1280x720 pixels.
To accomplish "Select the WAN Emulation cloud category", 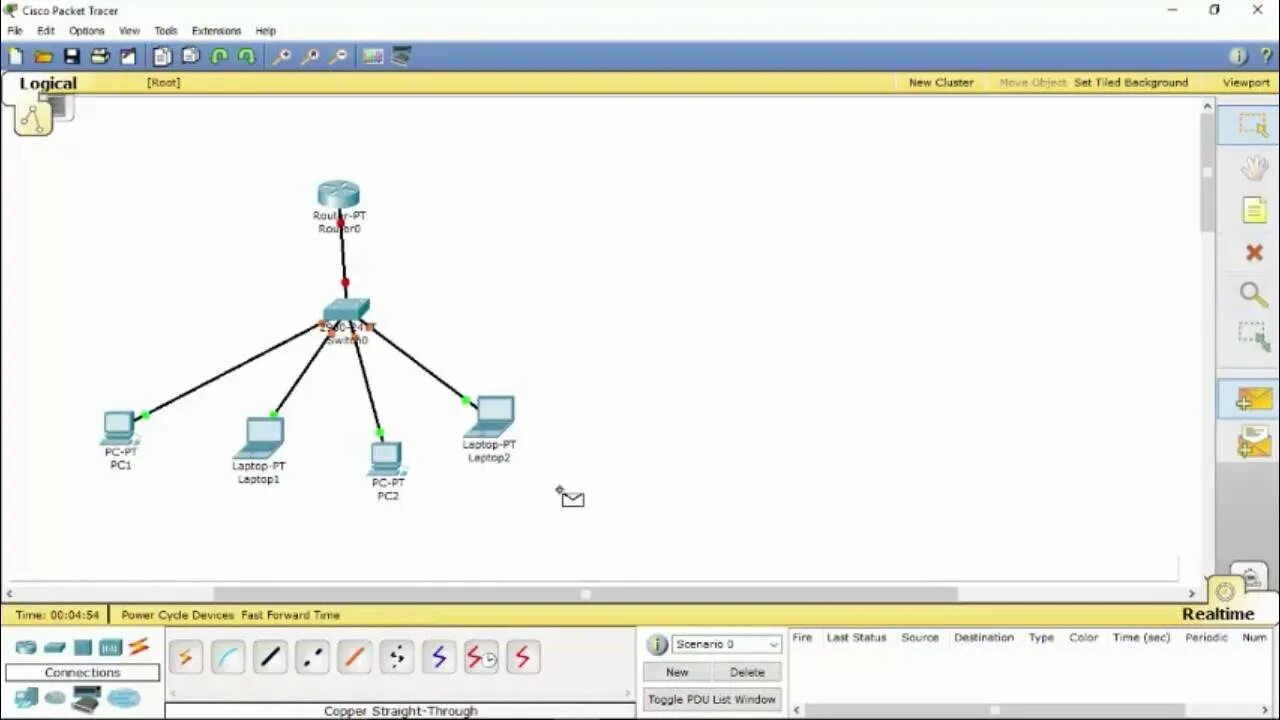I will tap(55, 698).
